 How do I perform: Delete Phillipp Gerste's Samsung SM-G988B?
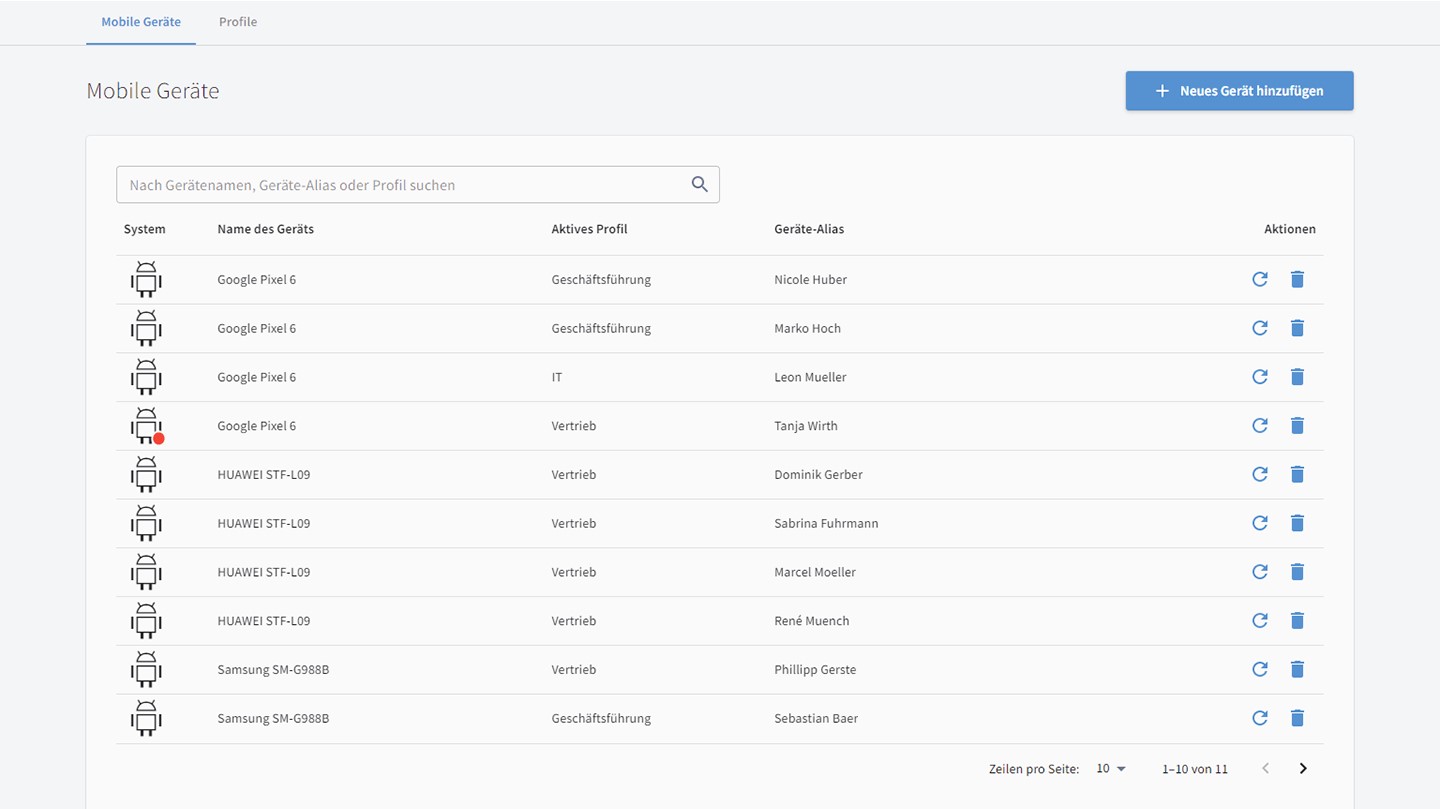pos(1297,669)
